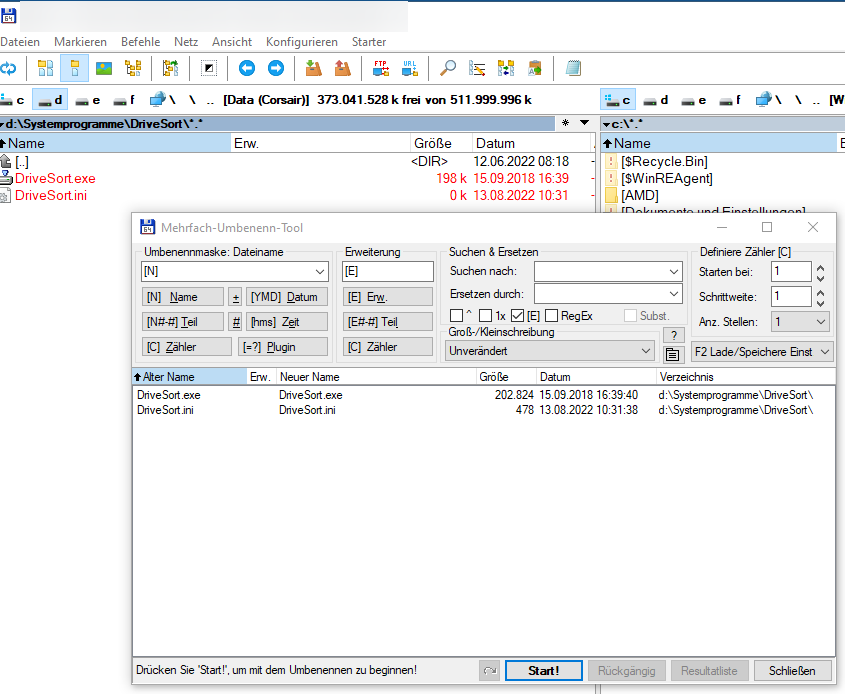This screenshot has width=845, height=694.
Task: Insert [YMD] Datum placeholder button
Action: click(x=287, y=297)
